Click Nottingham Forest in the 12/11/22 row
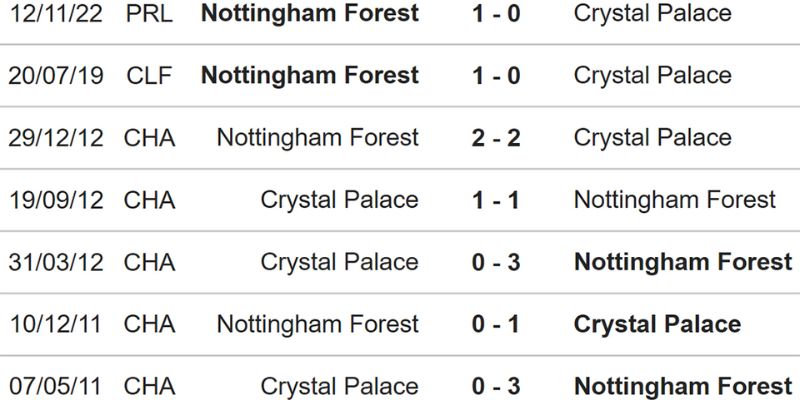Image resolution: width=800 pixels, height=400 pixels. (x=310, y=14)
